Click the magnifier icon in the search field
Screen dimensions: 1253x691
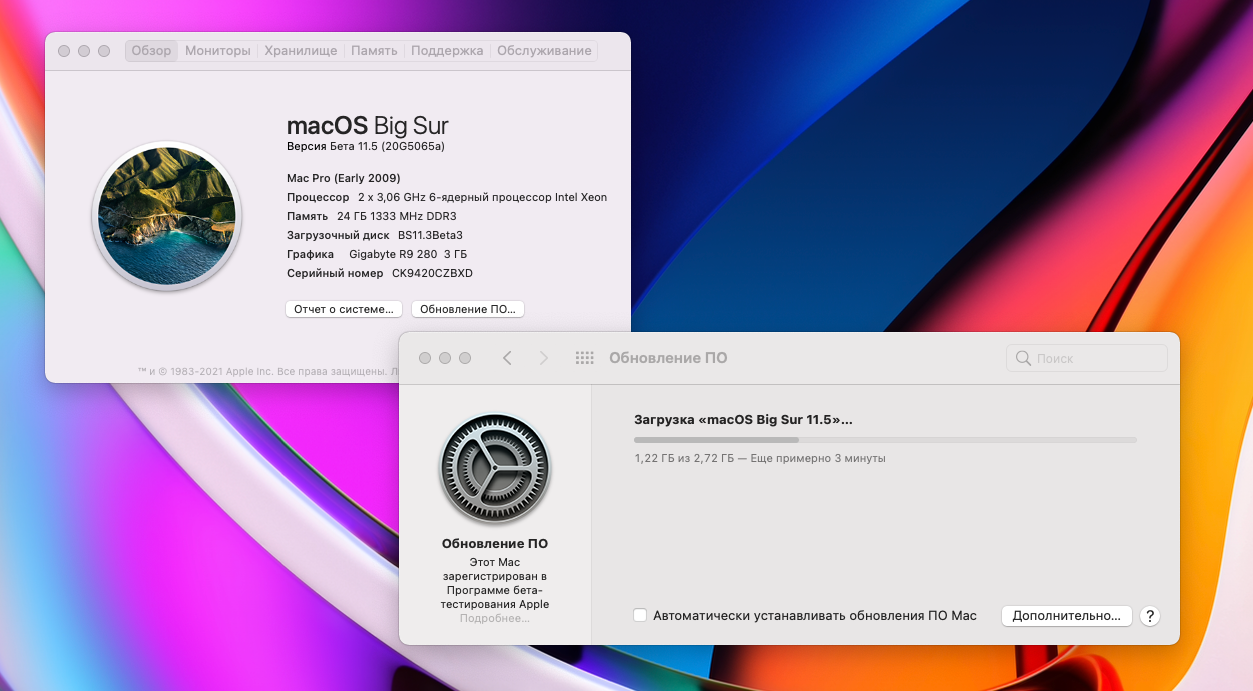1023,358
